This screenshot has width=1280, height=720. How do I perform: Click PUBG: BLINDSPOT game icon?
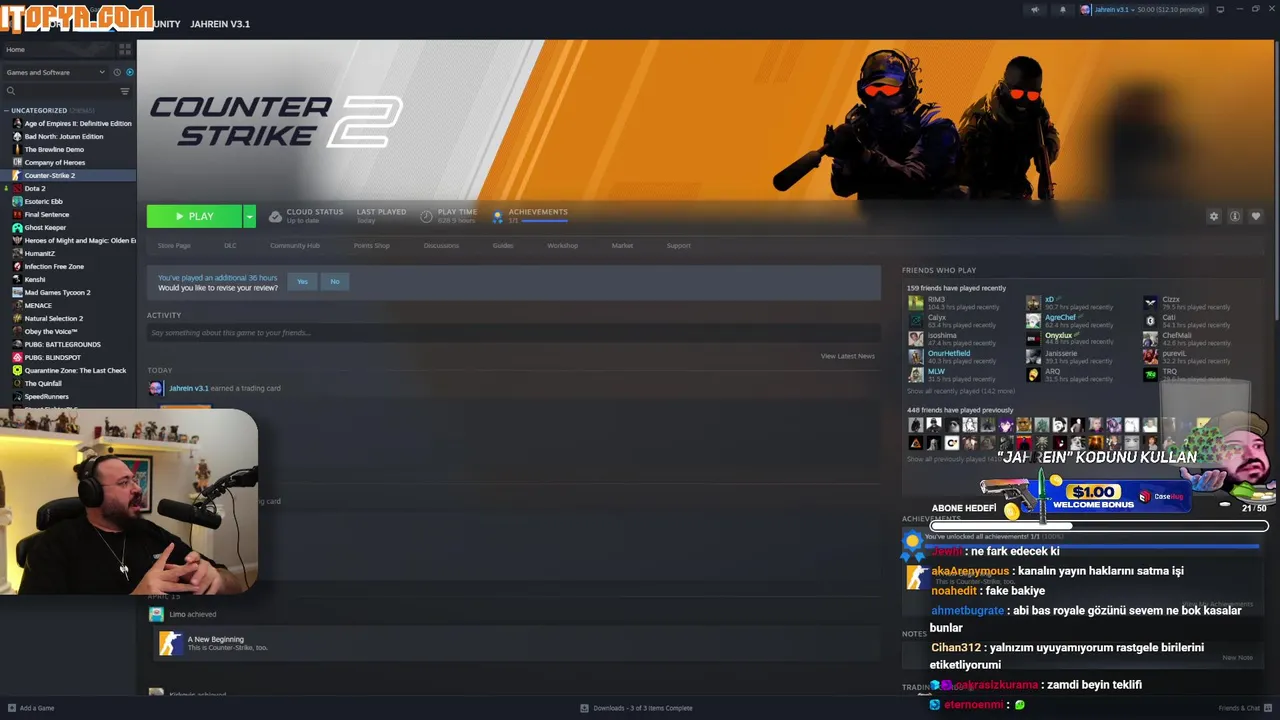click(17, 357)
